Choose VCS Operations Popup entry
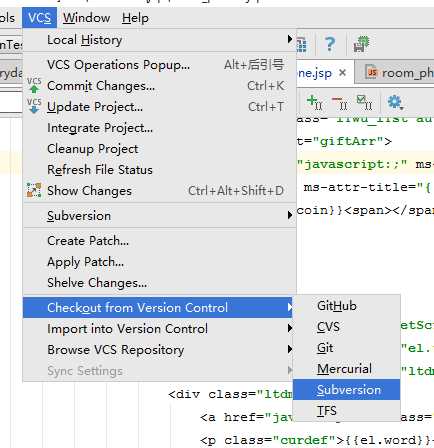This screenshot has width=434, height=448. [159, 65]
